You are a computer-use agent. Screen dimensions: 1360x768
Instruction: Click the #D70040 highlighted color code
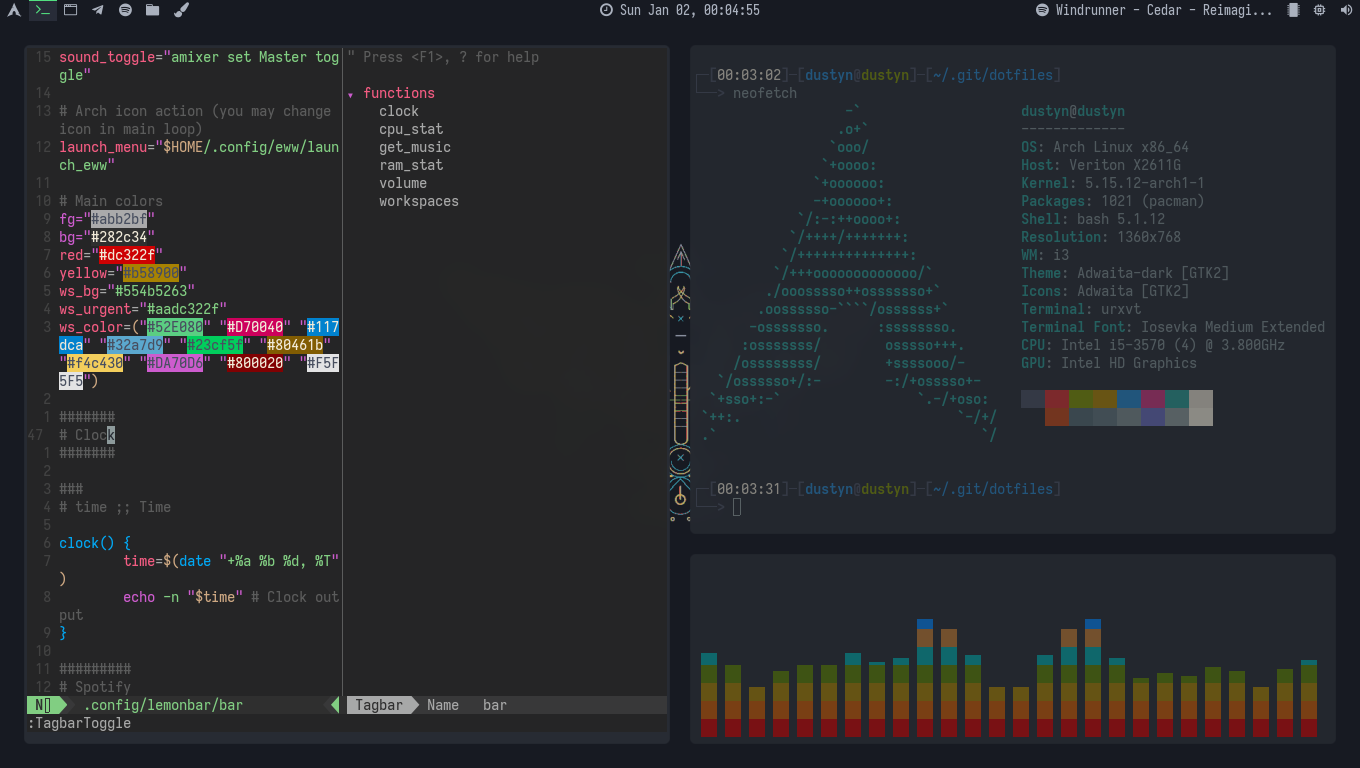coord(255,327)
